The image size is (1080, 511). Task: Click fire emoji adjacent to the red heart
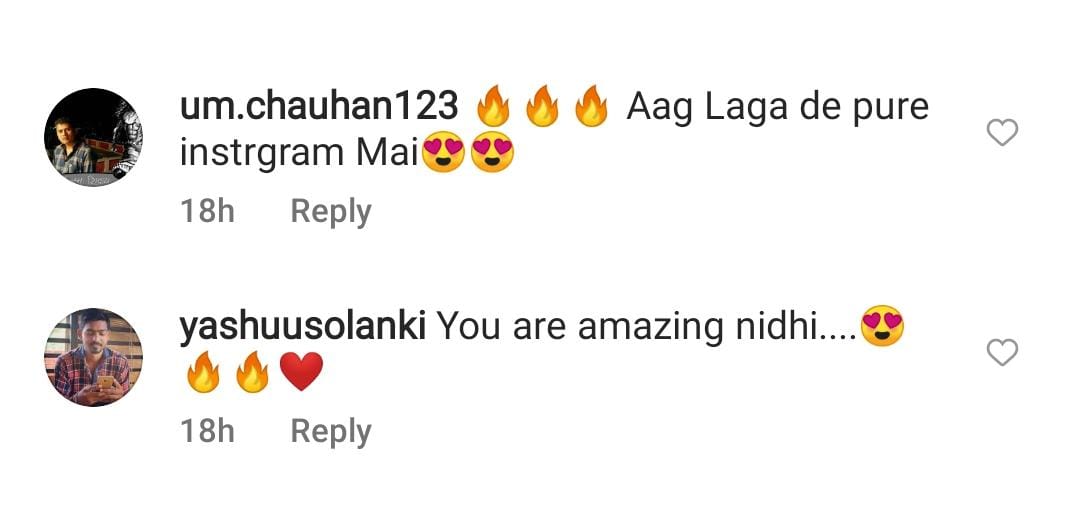(252, 371)
